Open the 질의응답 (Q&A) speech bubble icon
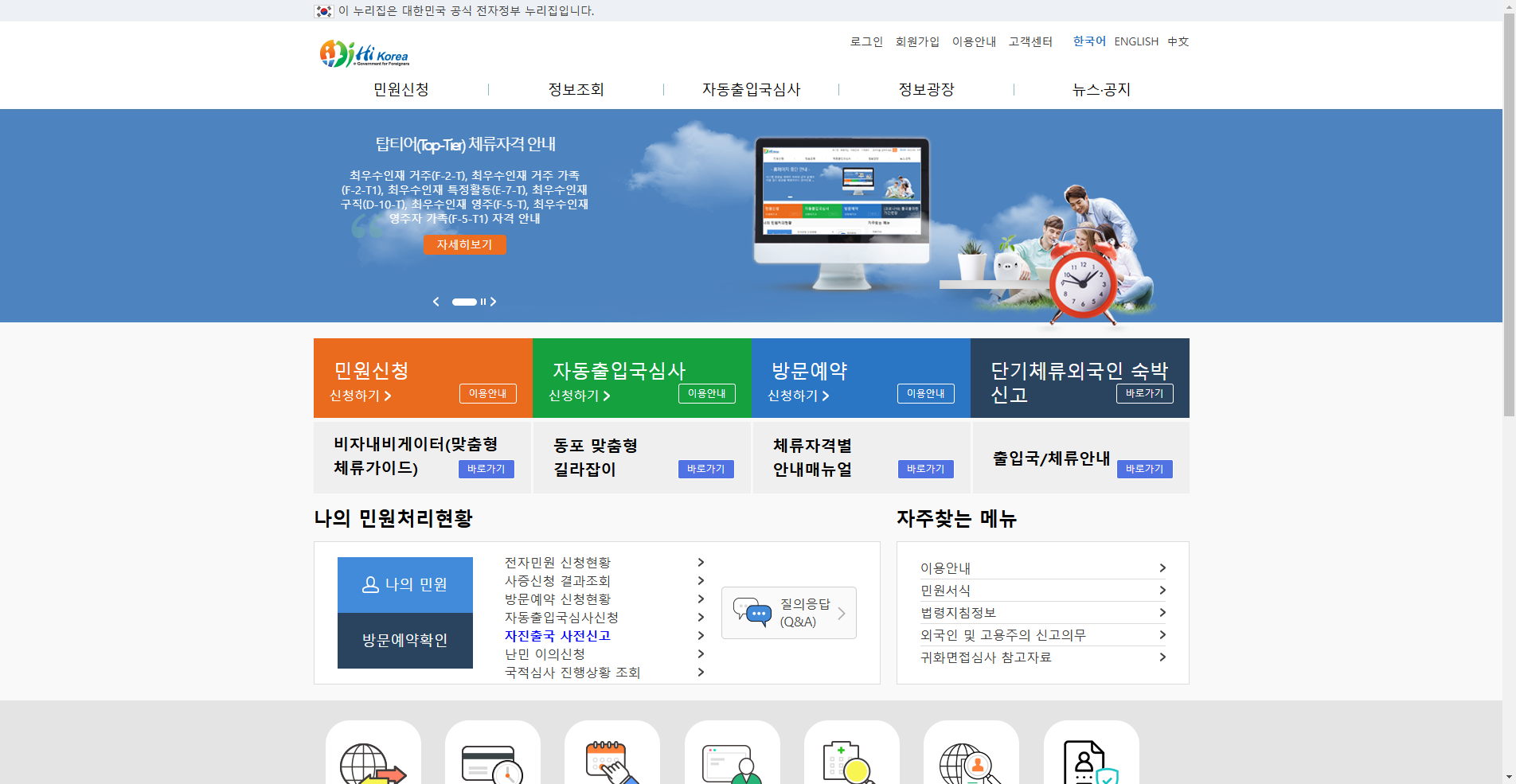The height and width of the screenshot is (784, 1516). tap(754, 613)
